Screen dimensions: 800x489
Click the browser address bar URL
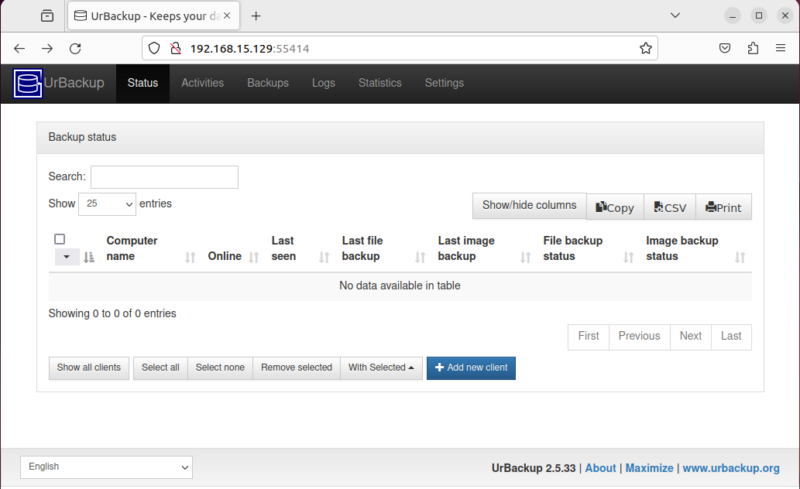249,48
